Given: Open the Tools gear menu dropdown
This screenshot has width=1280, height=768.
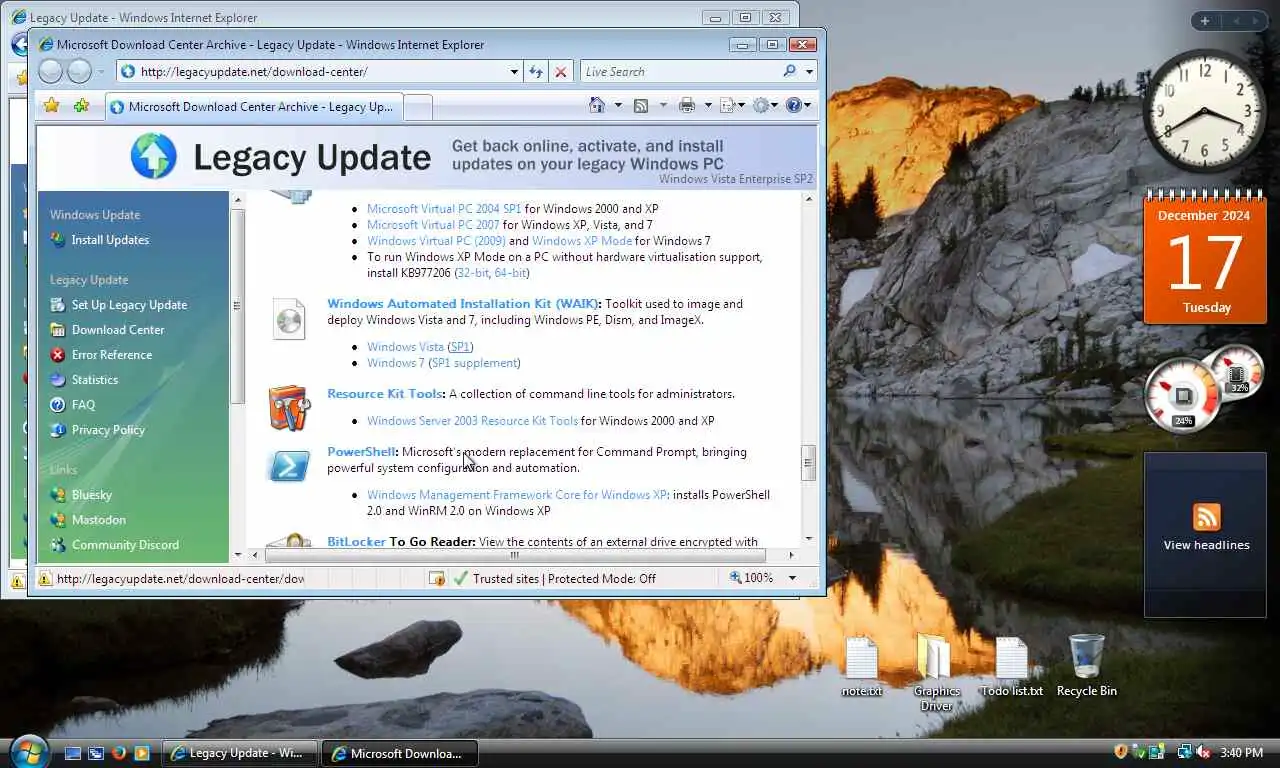Looking at the screenshot, I should 766,105.
